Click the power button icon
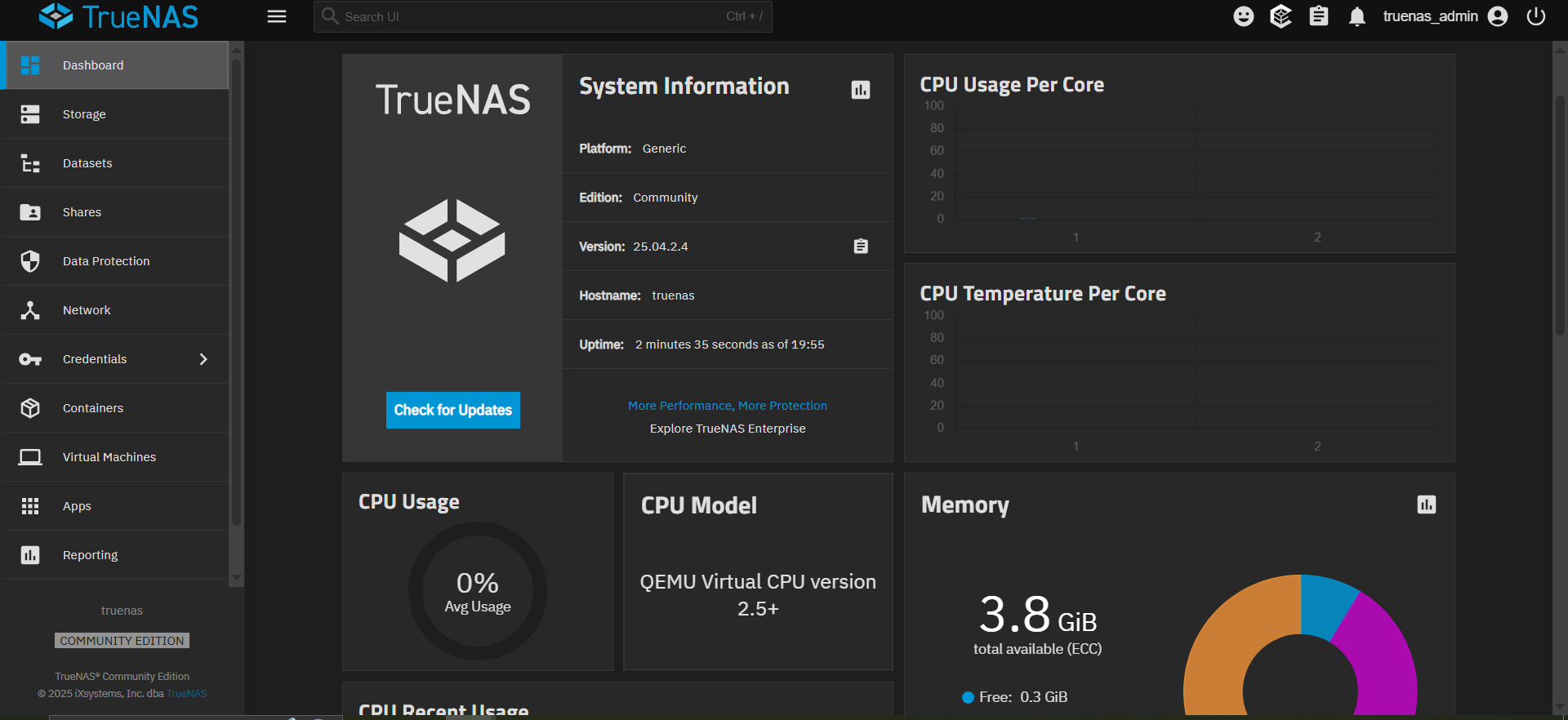This screenshot has width=1568, height=720. tap(1536, 16)
